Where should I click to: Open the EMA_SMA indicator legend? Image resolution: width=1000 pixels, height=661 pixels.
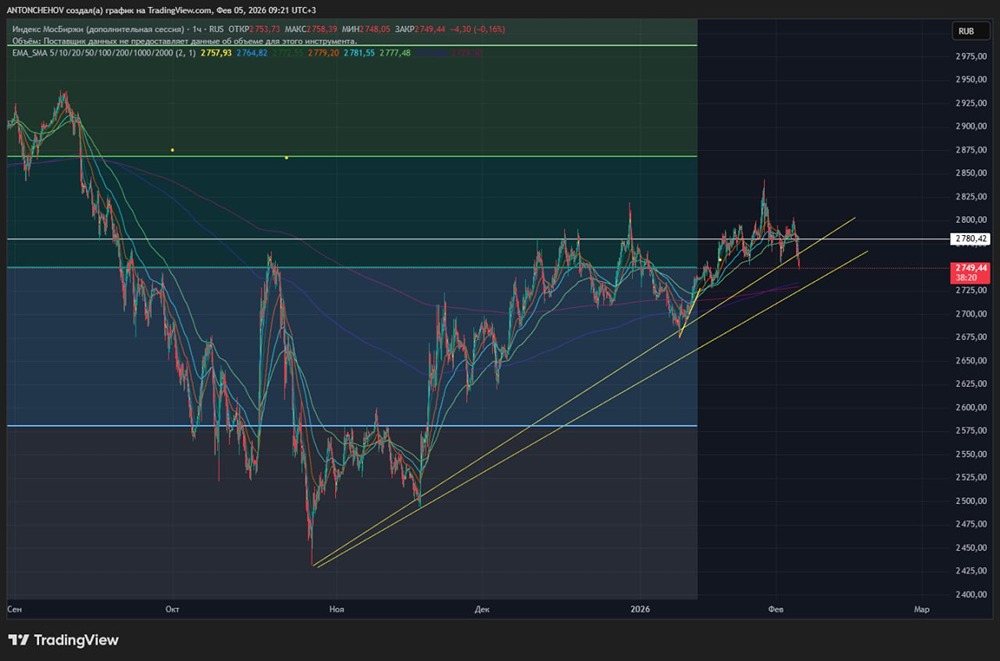tap(103, 53)
